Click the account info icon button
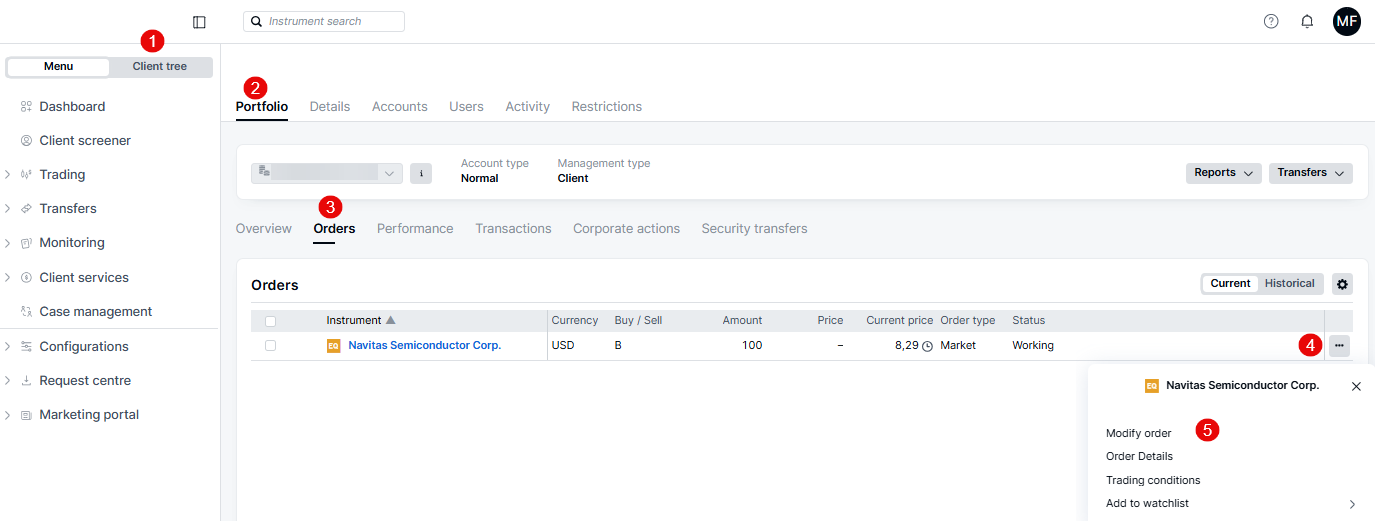 coord(421,174)
